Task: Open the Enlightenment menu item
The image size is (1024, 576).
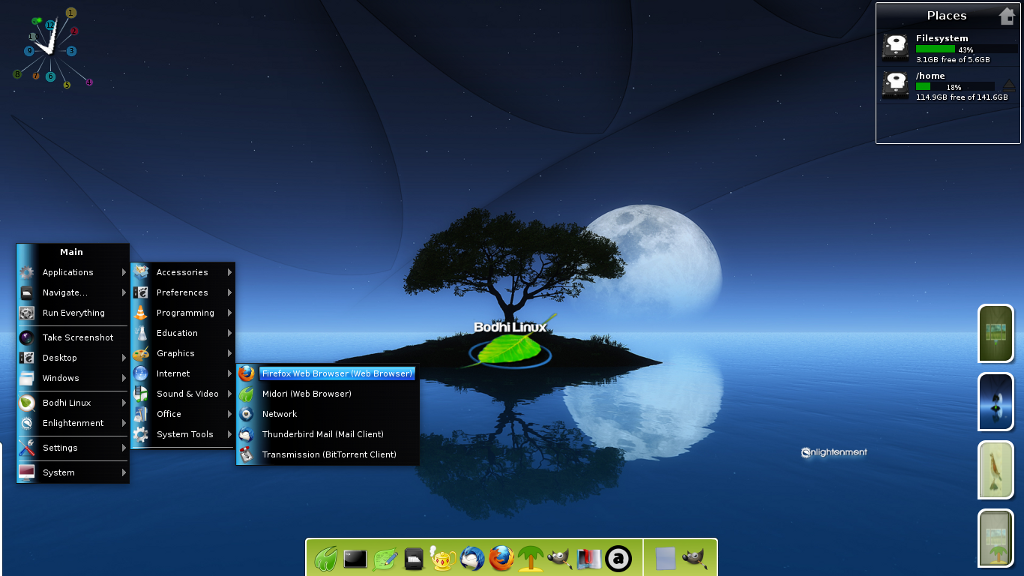Action: [73, 423]
